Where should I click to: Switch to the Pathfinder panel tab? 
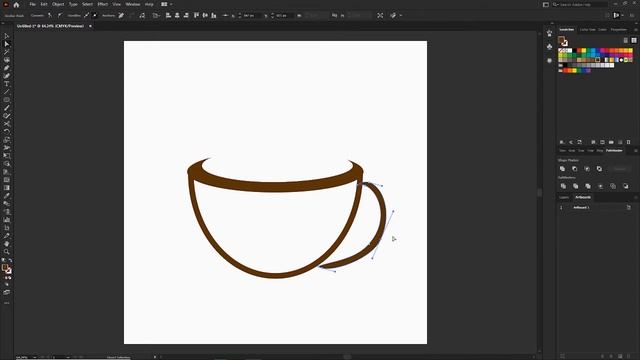pyautogui.click(x=614, y=151)
